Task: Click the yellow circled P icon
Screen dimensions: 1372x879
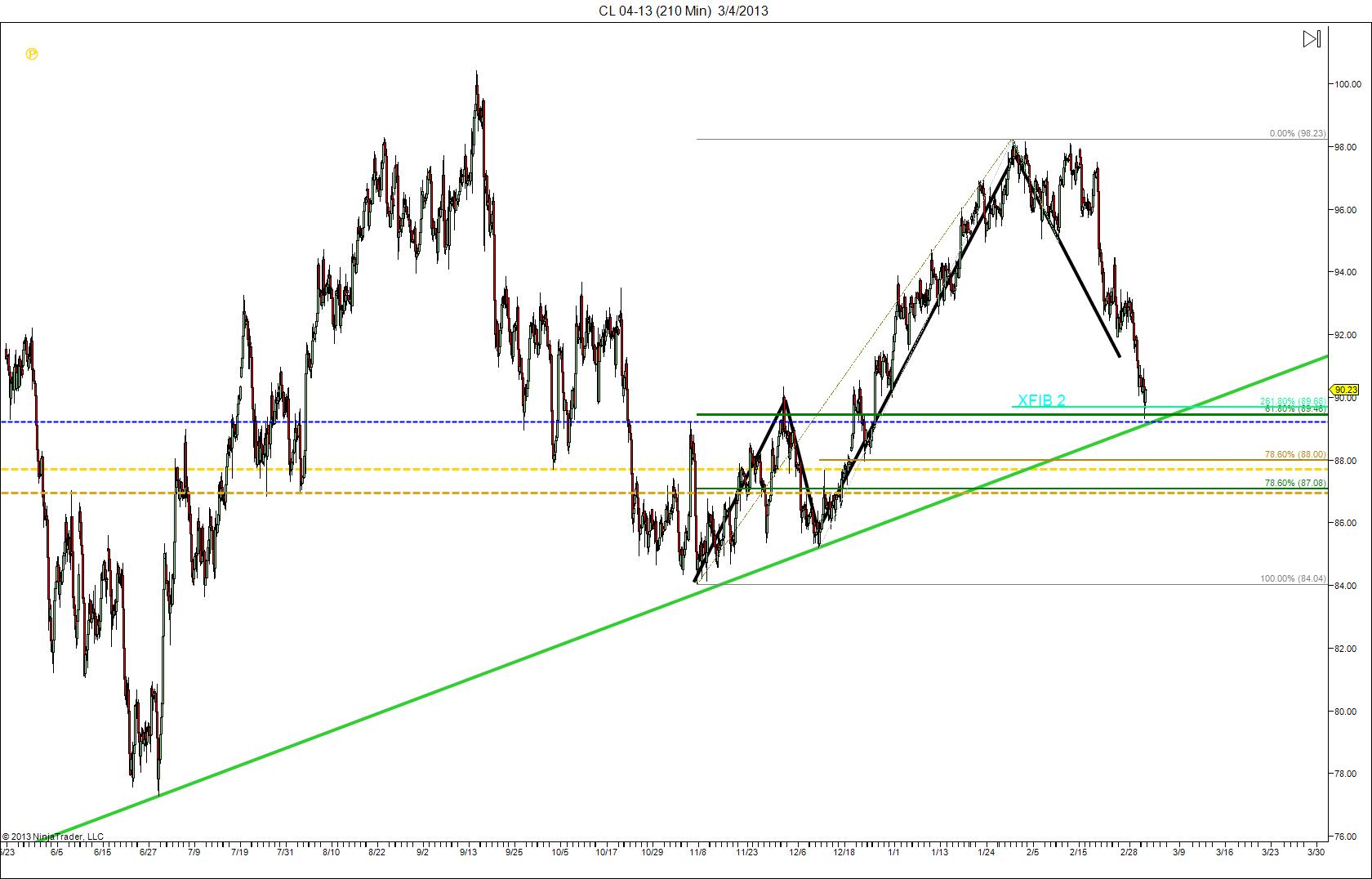Action: (x=32, y=54)
